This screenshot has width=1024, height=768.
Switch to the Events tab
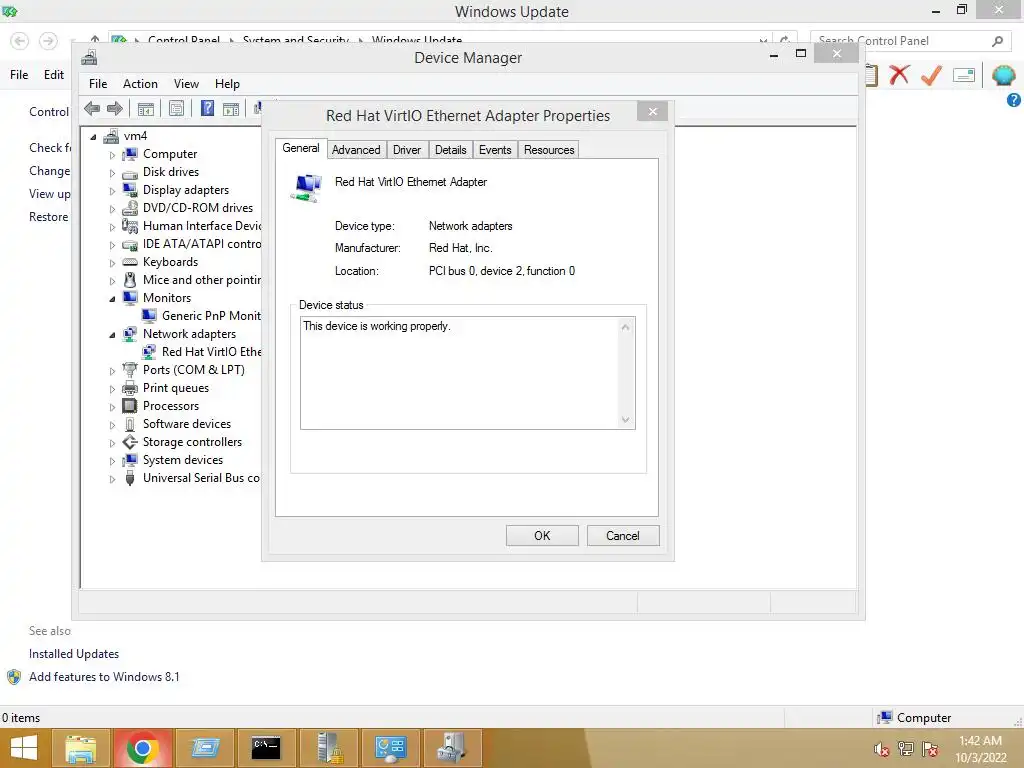point(495,150)
